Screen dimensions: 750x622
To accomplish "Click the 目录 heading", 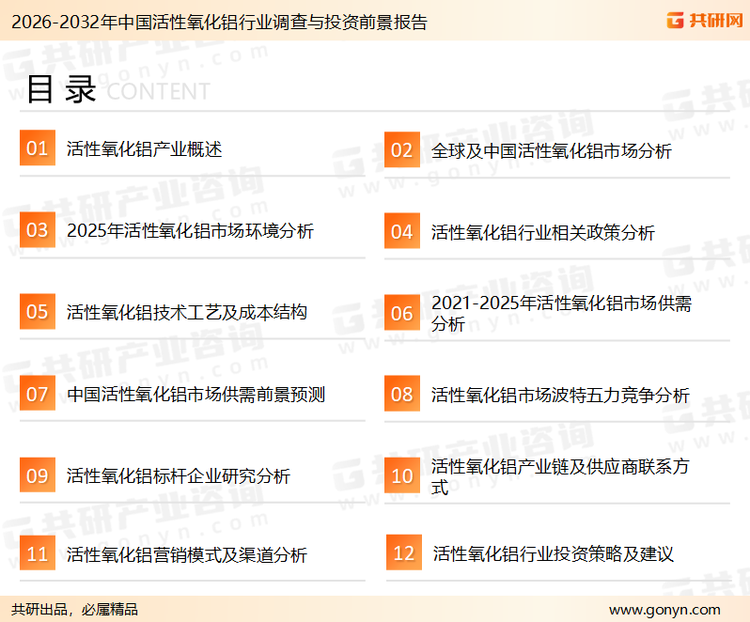I will pyautogui.click(x=61, y=89).
